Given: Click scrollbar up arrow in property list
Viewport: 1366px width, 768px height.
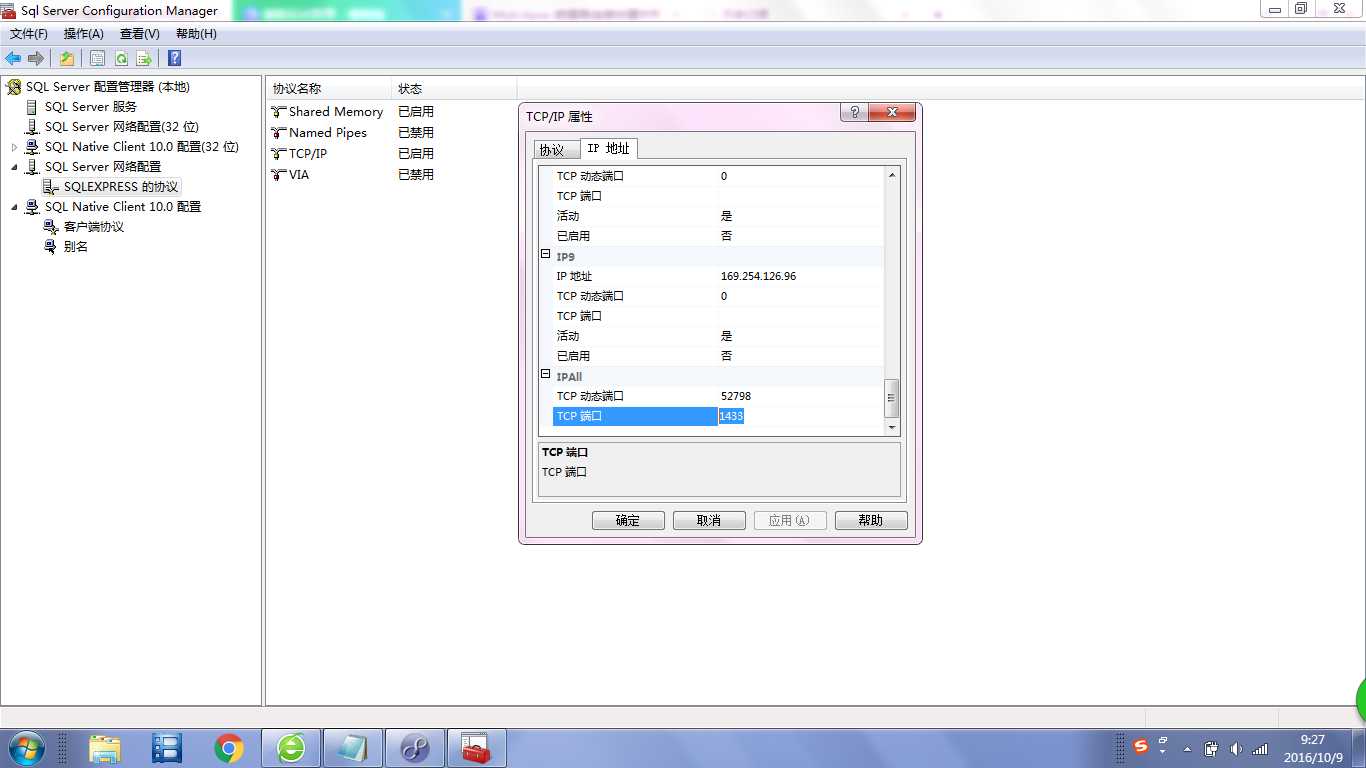Looking at the screenshot, I should point(892,175).
